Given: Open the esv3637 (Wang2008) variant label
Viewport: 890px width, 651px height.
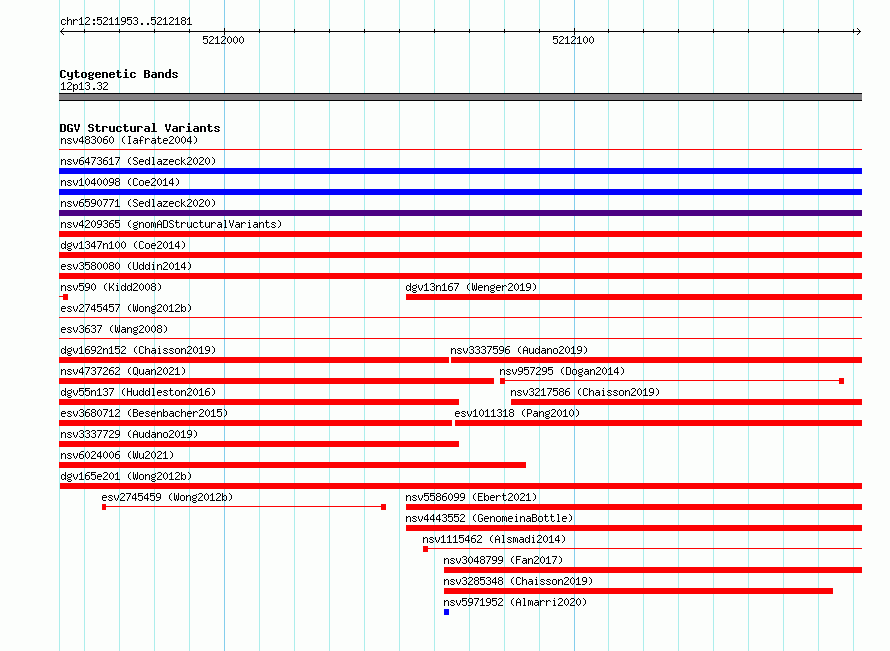Looking at the screenshot, I should coord(114,329).
